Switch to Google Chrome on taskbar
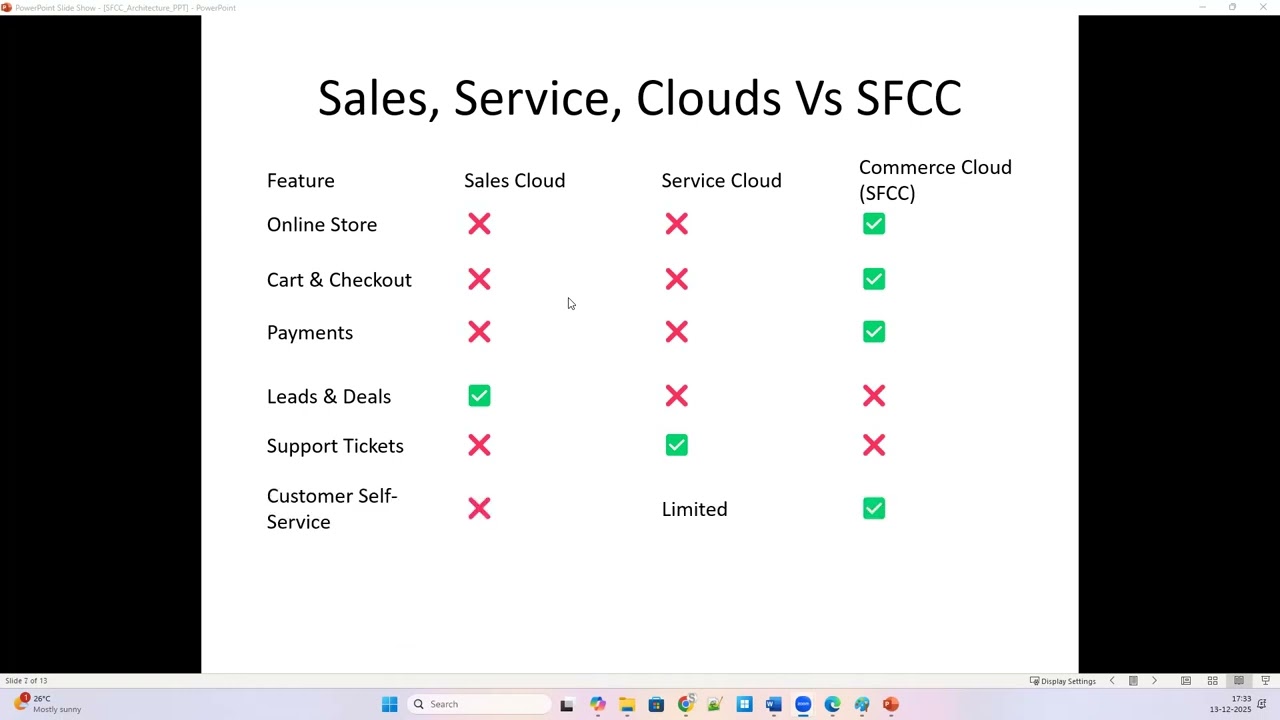The height and width of the screenshot is (720, 1280). pyautogui.click(x=686, y=704)
